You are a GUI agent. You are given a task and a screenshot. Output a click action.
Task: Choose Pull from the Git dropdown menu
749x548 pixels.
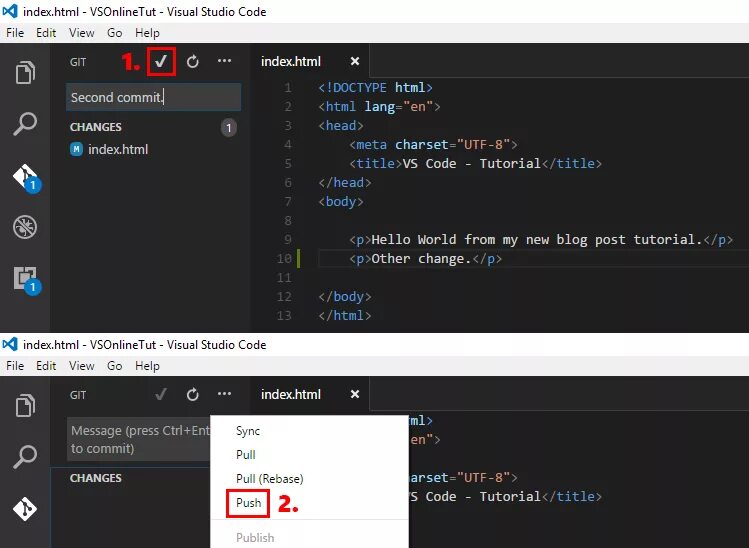pyautogui.click(x=246, y=455)
